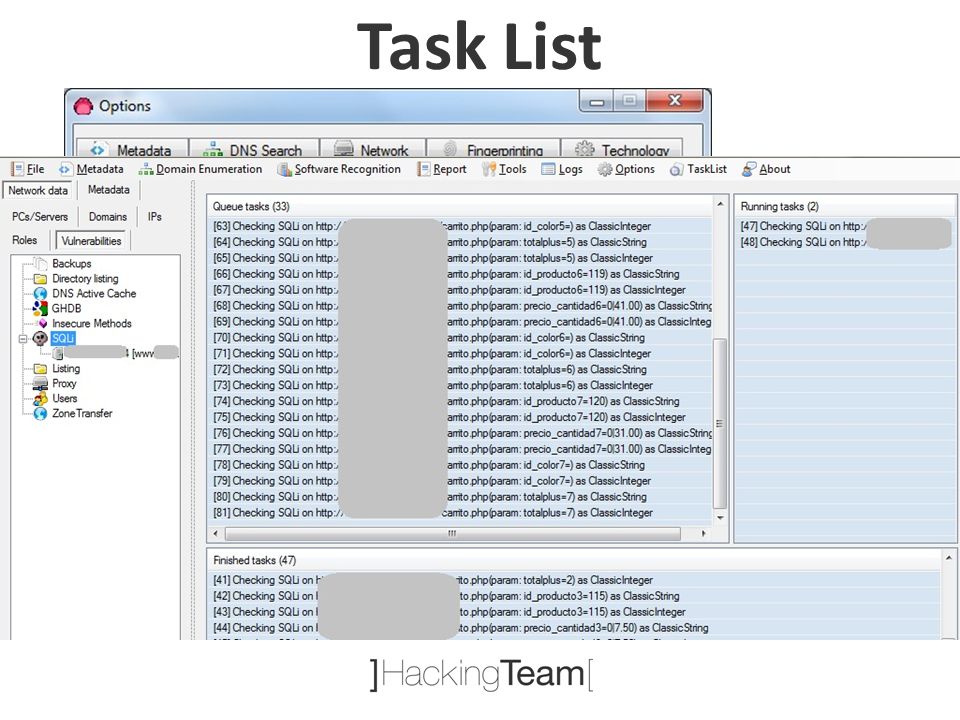The height and width of the screenshot is (720, 960).
Task: Click the SQLi skull icon
Action: (40, 338)
